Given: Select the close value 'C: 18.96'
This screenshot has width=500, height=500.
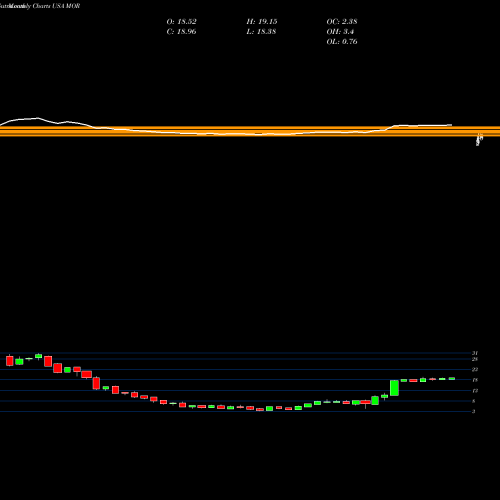Looking at the screenshot, I should tap(181, 32).
